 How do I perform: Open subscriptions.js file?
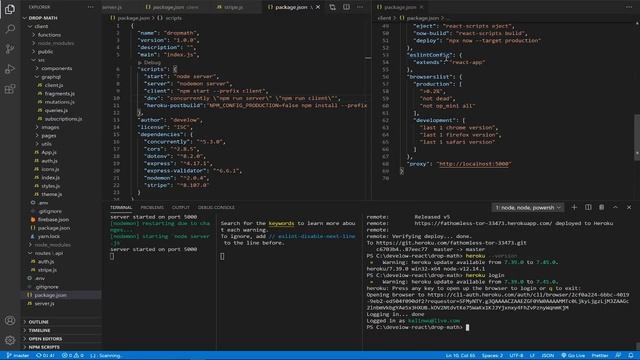pyautogui.click(x=63, y=119)
